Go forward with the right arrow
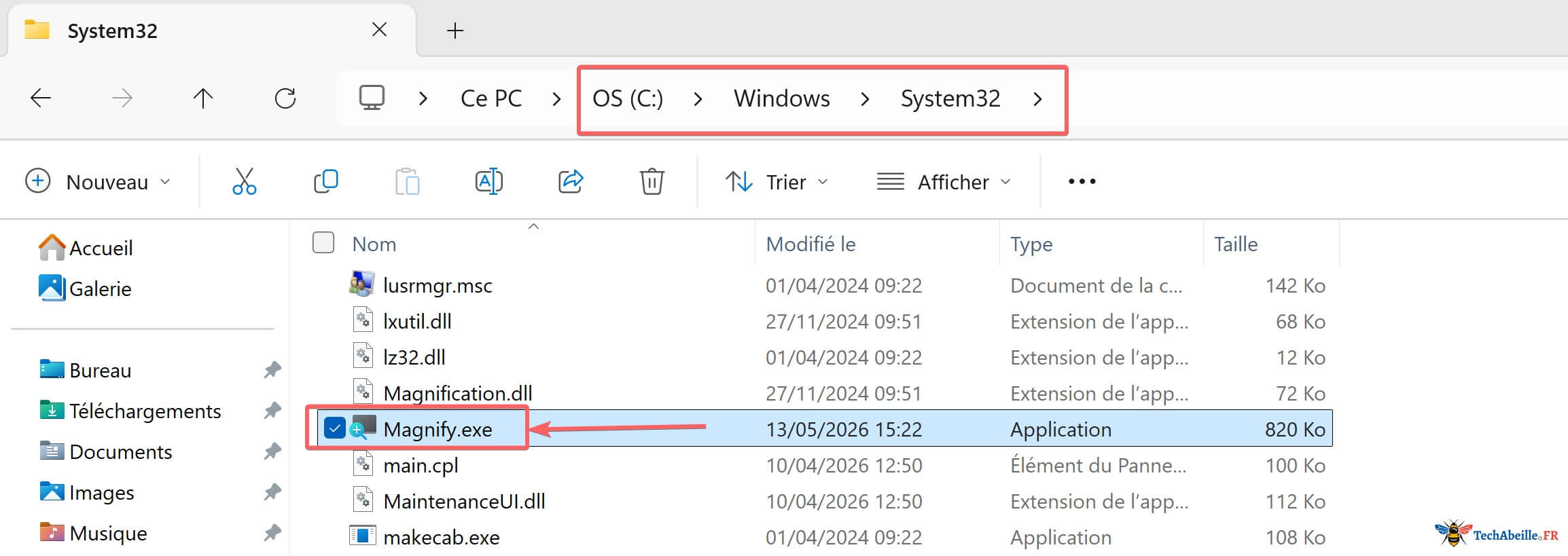 pyautogui.click(x=122, y=98)
